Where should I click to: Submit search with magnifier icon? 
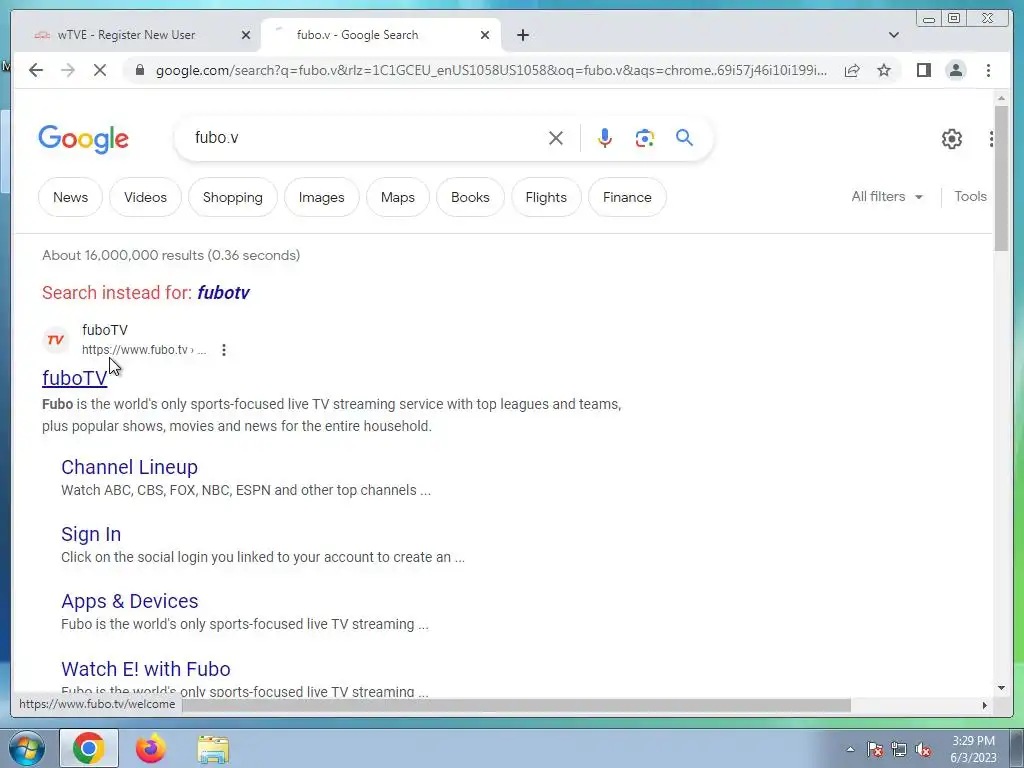[x=684, y=138]
